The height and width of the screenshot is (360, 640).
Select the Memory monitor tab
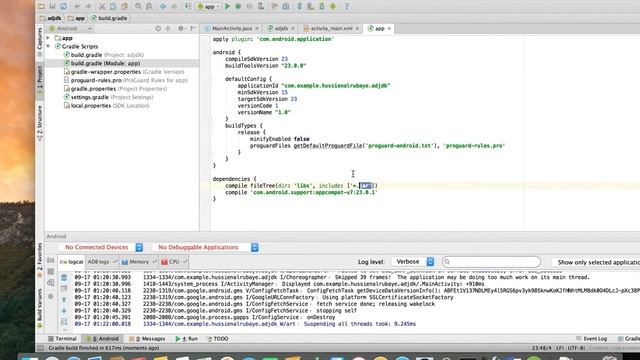[x=139, y=262]
